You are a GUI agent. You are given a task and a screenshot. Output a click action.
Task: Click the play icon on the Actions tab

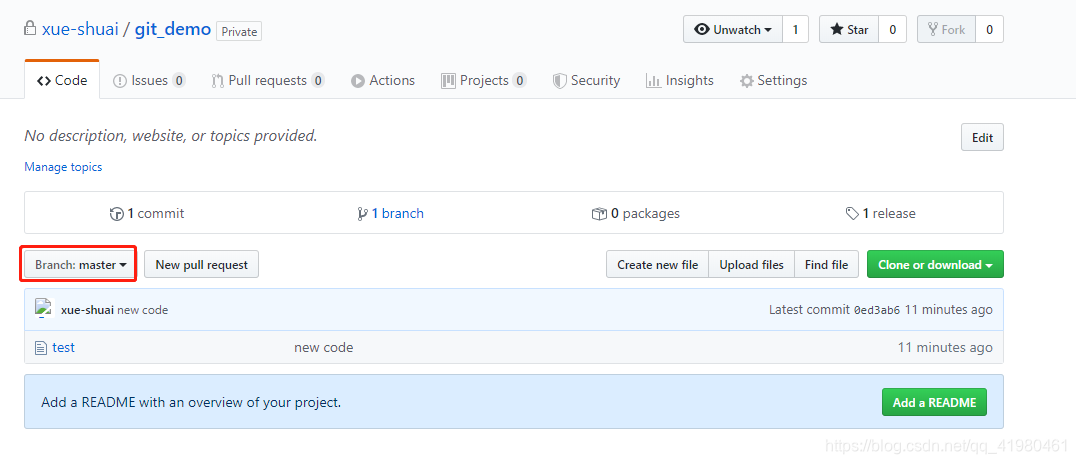pos(358,81)
